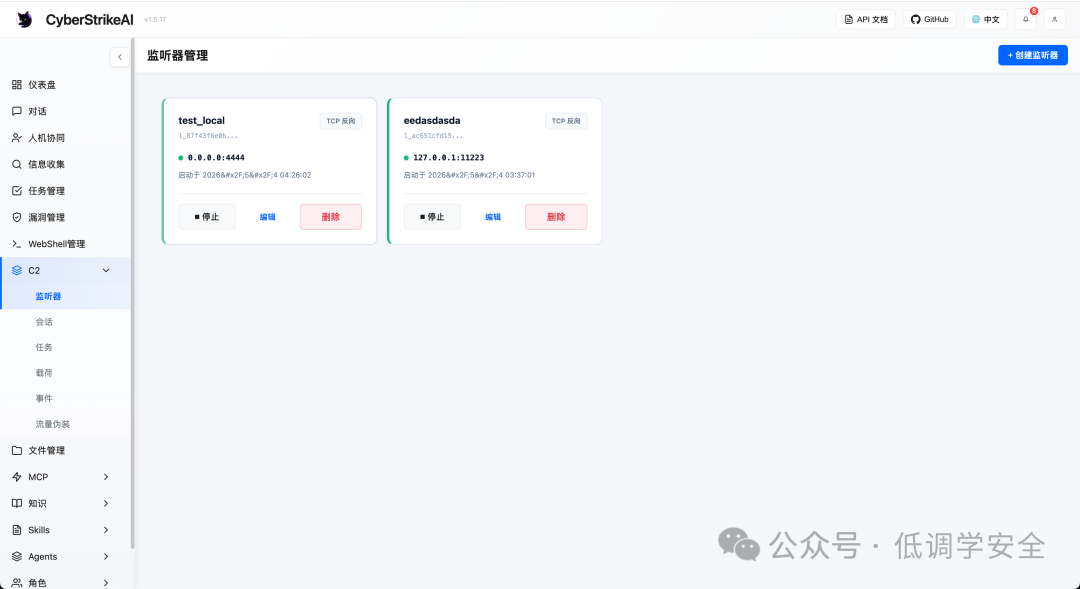This screenshot has height=589, width=1080.
Task: Click the 漏洞管理 shield icon
Action: 17,217
